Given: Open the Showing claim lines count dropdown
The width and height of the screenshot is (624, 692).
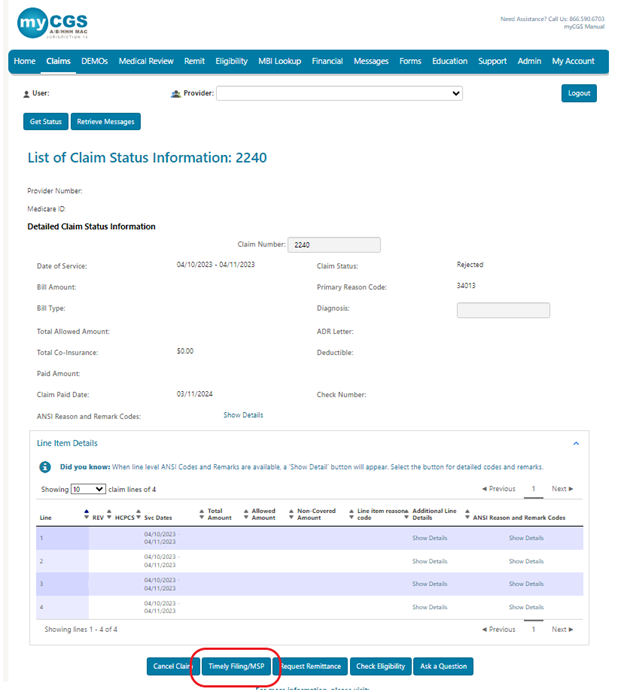Looking at the screenshot, I should pyautogui.click(x=88, y=489).
